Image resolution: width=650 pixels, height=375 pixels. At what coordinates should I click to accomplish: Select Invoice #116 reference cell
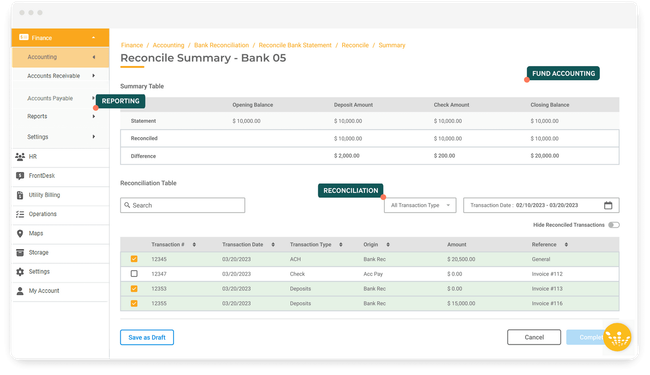coord(547,303)
